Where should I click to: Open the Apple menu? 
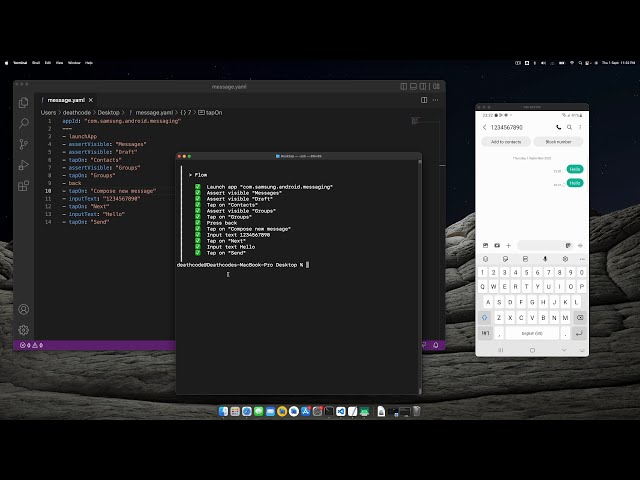click(x=6, y=63)
